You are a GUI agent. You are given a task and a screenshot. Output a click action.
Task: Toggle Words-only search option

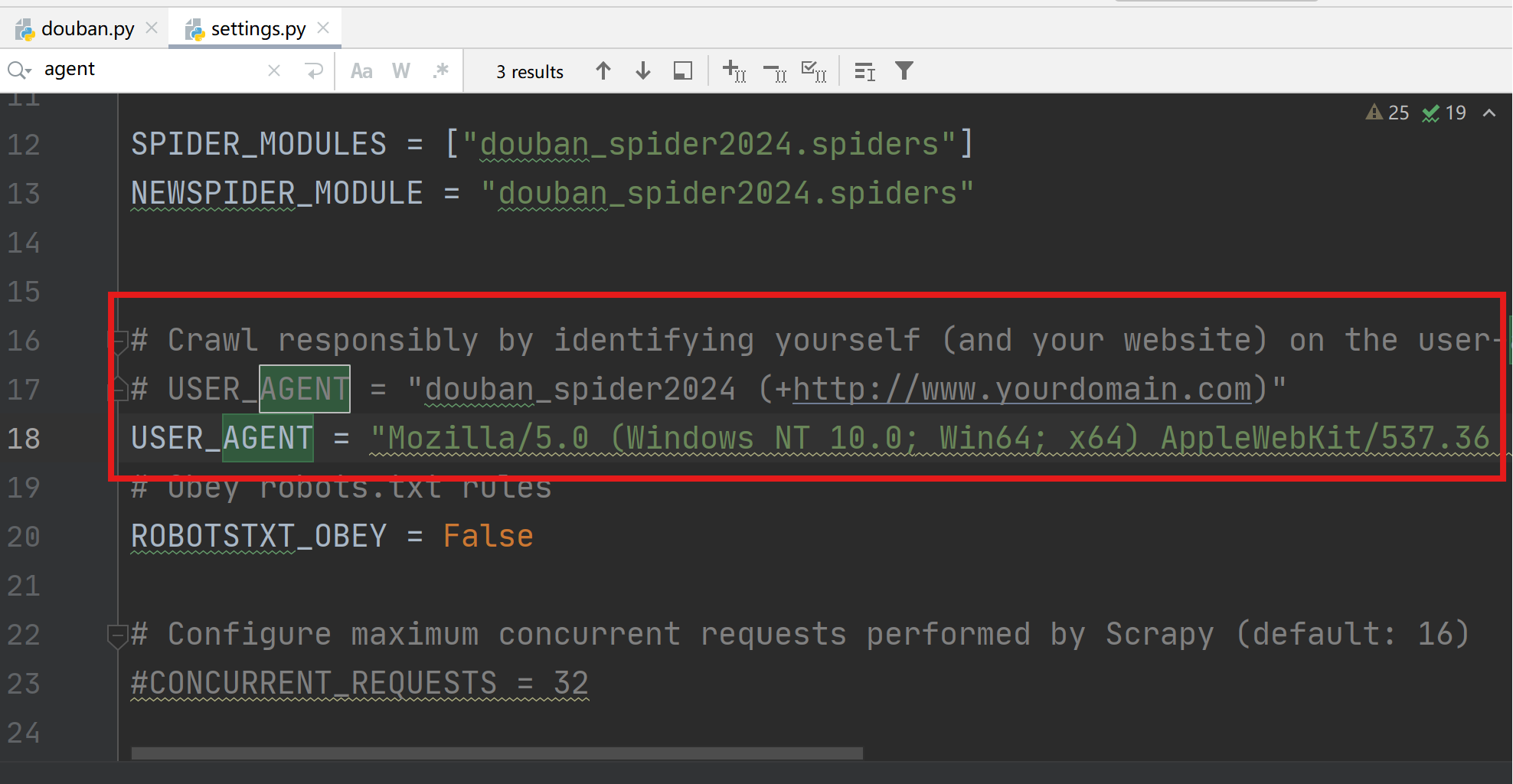[401, 71]
